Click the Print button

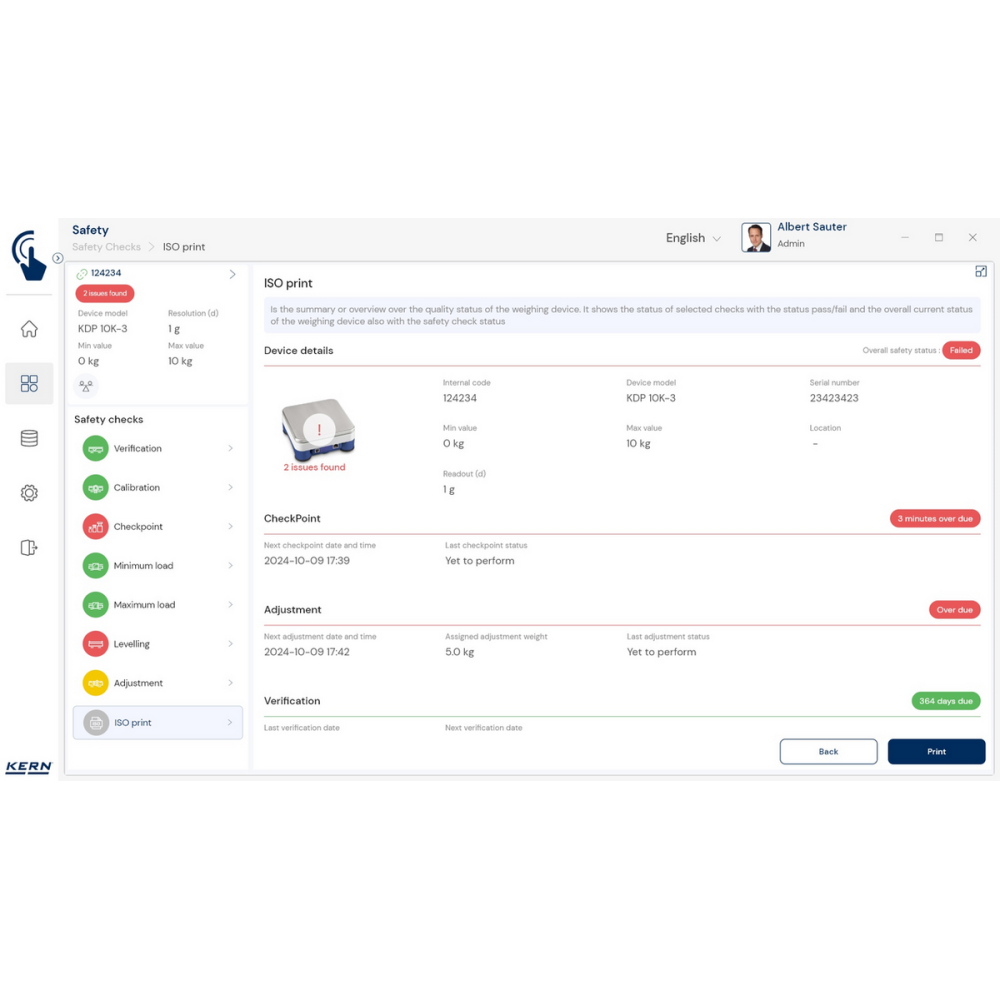point(936,752)
